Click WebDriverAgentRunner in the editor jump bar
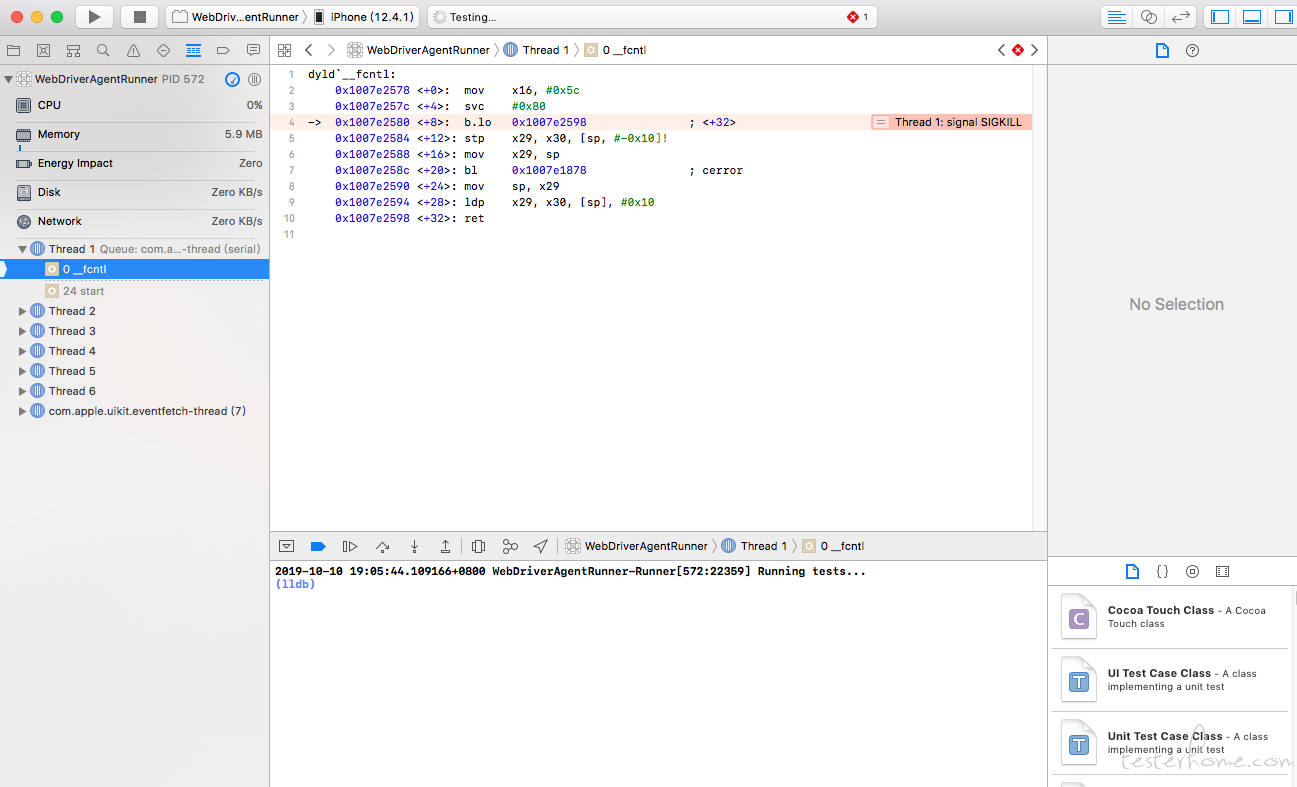The width and height of the screenshot is (1297, 787). point(419,50)
